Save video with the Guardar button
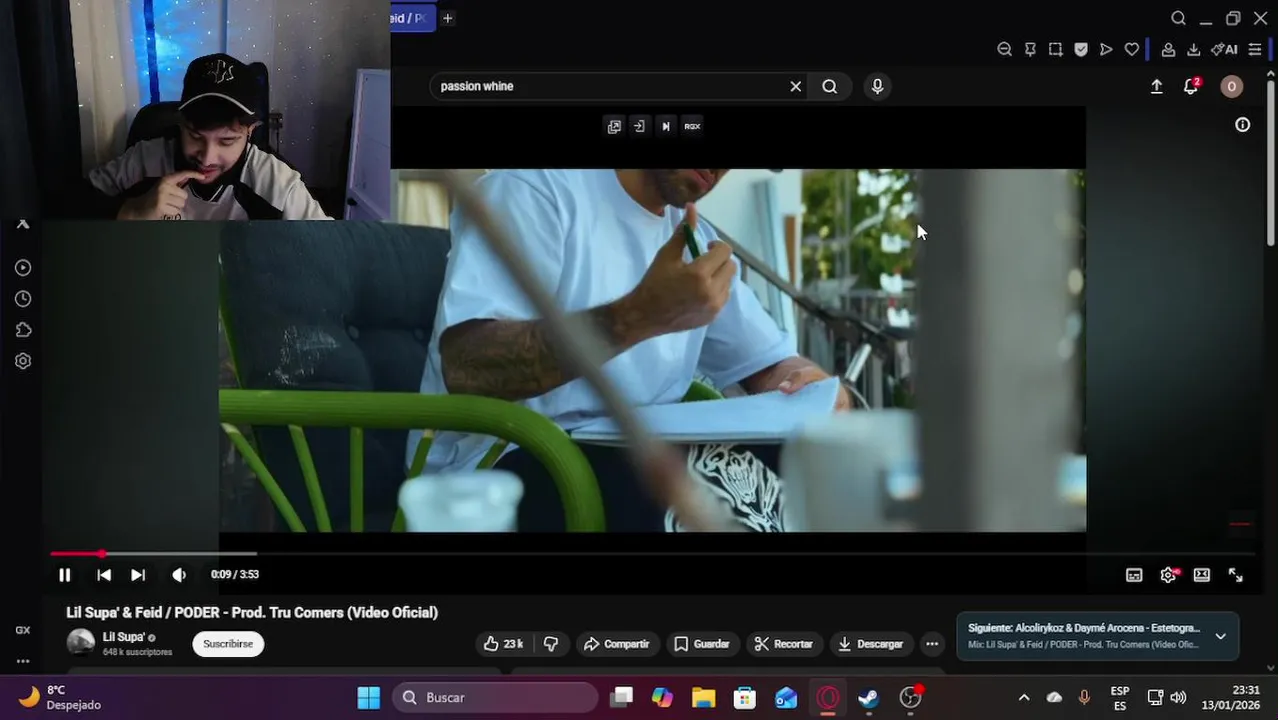The height and width of the screenshot is (720, 1278). (702, 644)
